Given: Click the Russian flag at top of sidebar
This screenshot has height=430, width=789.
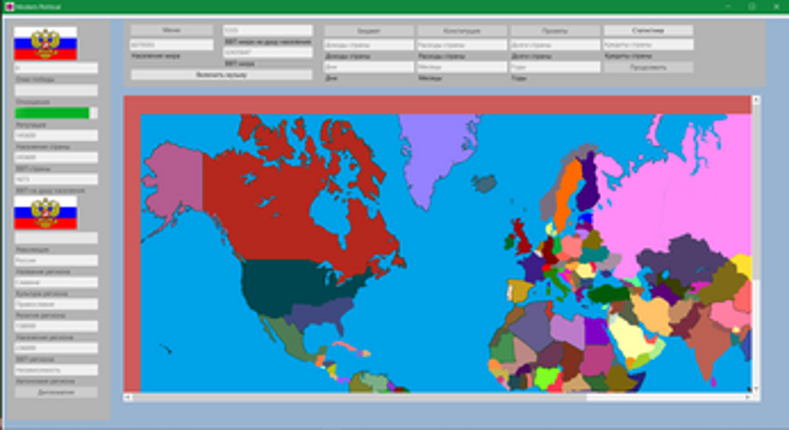Looking at the screenshot, I should (x=46, y=43).
